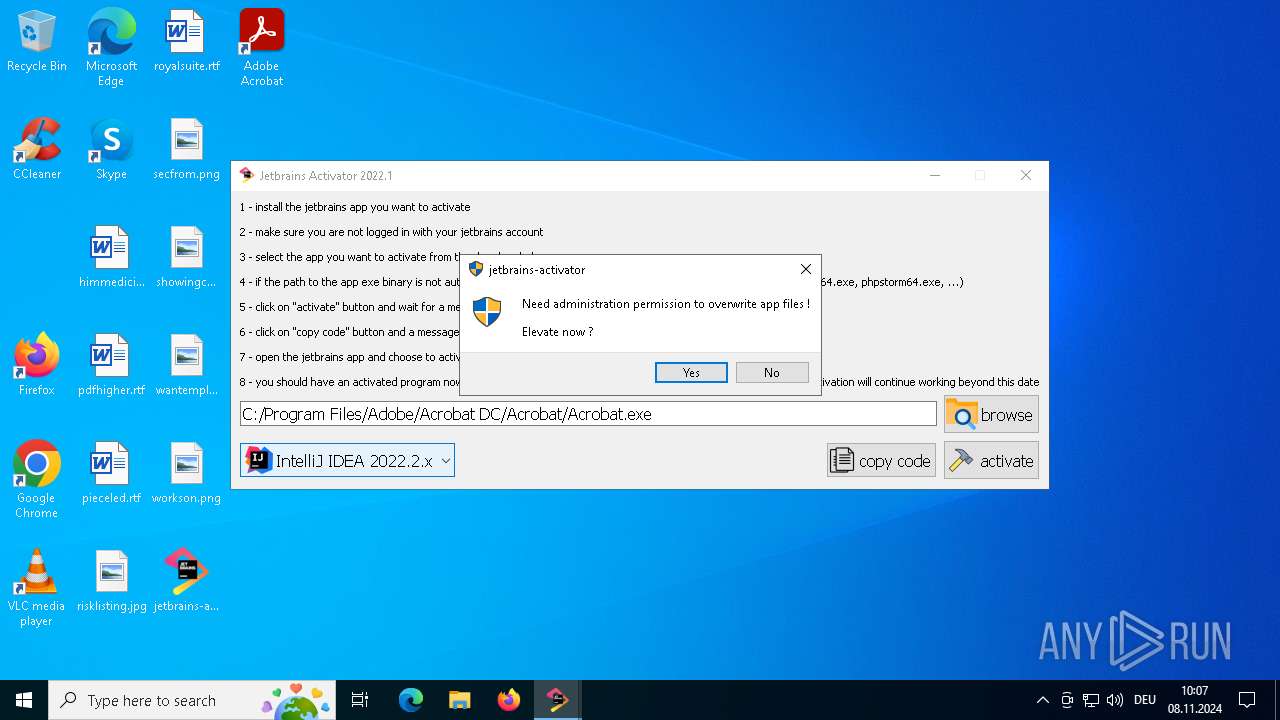Launch Firefox from the taskbar
The image size is (1280, 720).
pos(509,700)
